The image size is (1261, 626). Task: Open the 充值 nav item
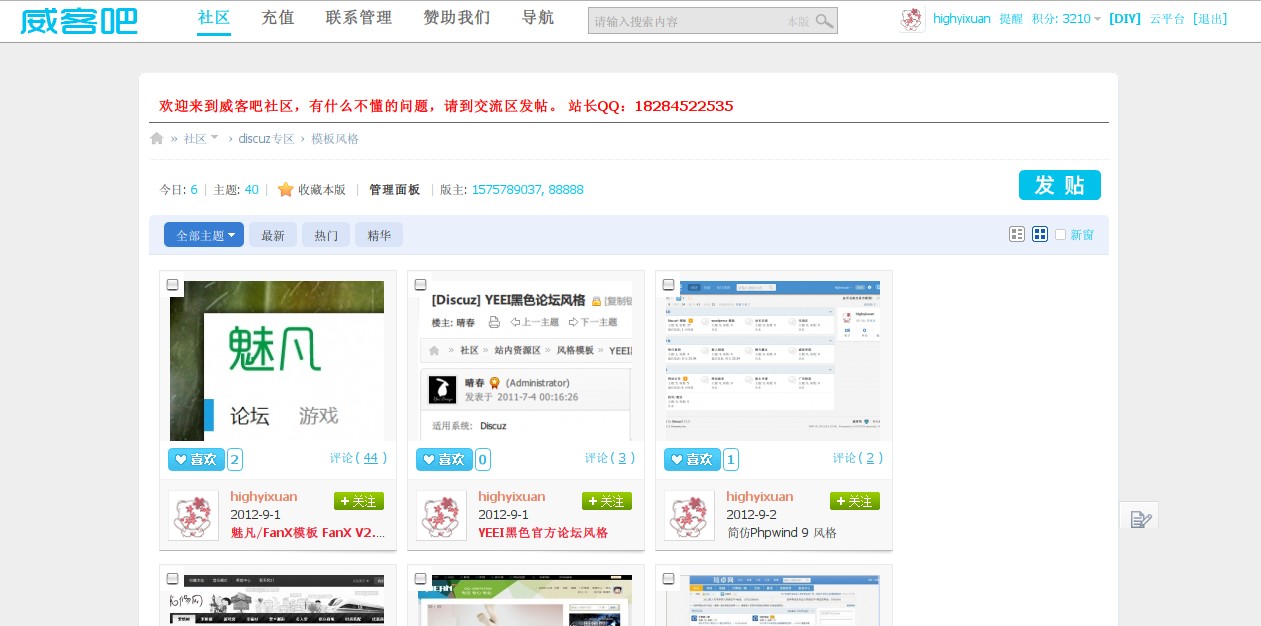(278, 18)
